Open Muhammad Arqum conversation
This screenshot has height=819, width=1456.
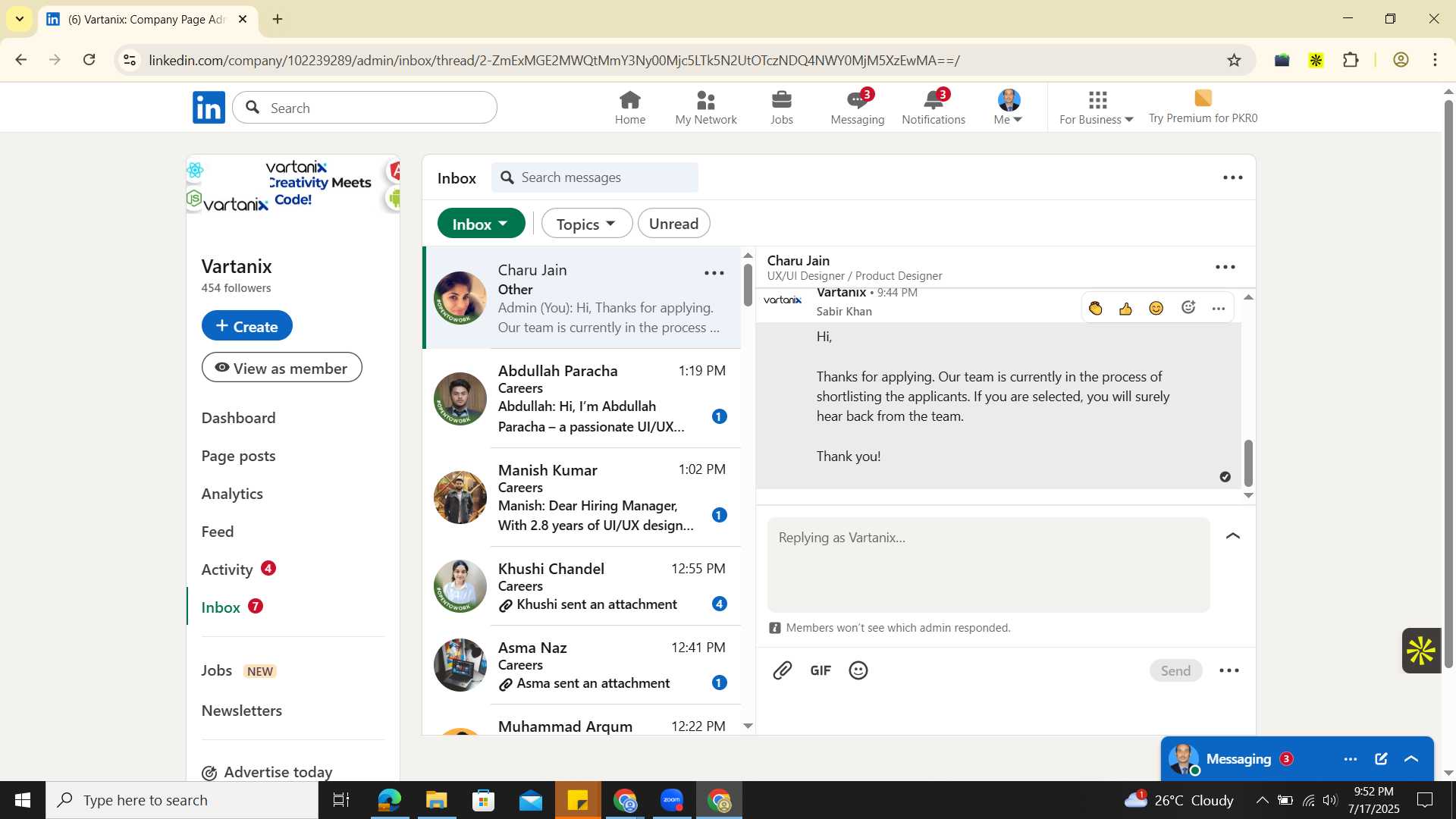pos(582,720)
